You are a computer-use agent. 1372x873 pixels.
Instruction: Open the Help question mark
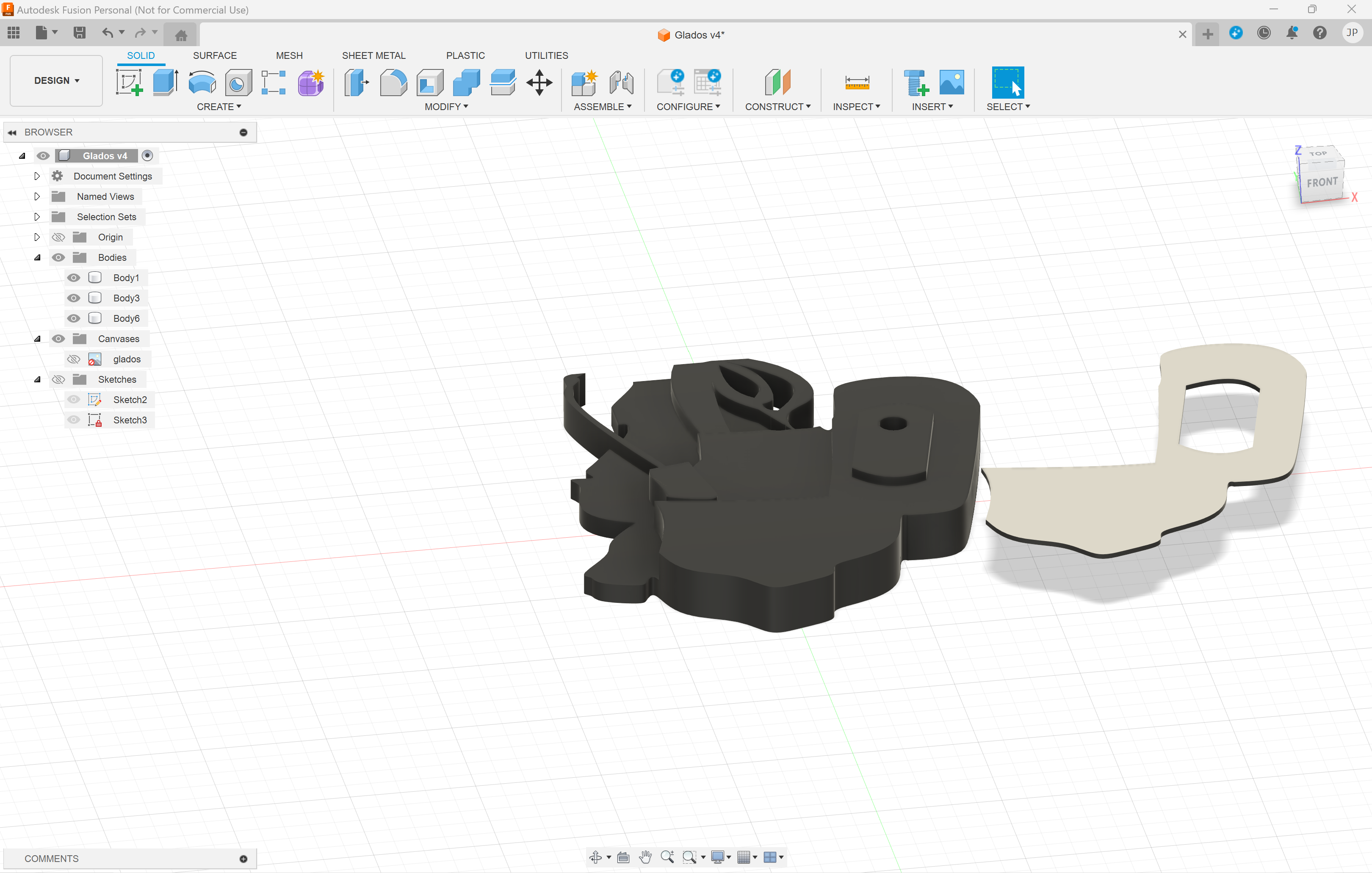[x=1319, y=33]
